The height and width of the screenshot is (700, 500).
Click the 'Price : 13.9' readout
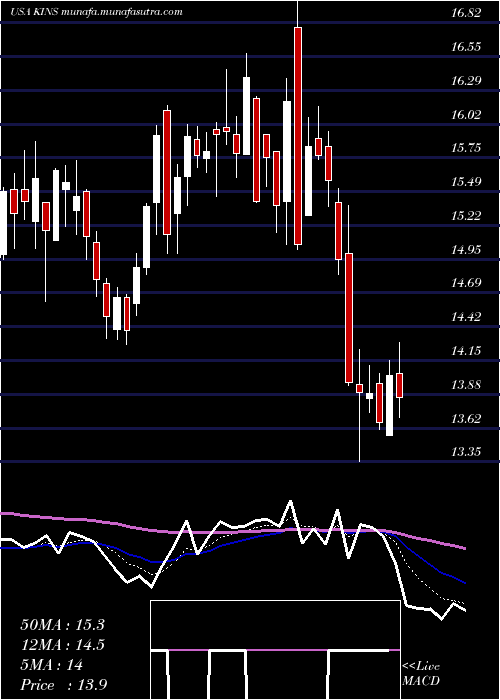tap(64, 685)
